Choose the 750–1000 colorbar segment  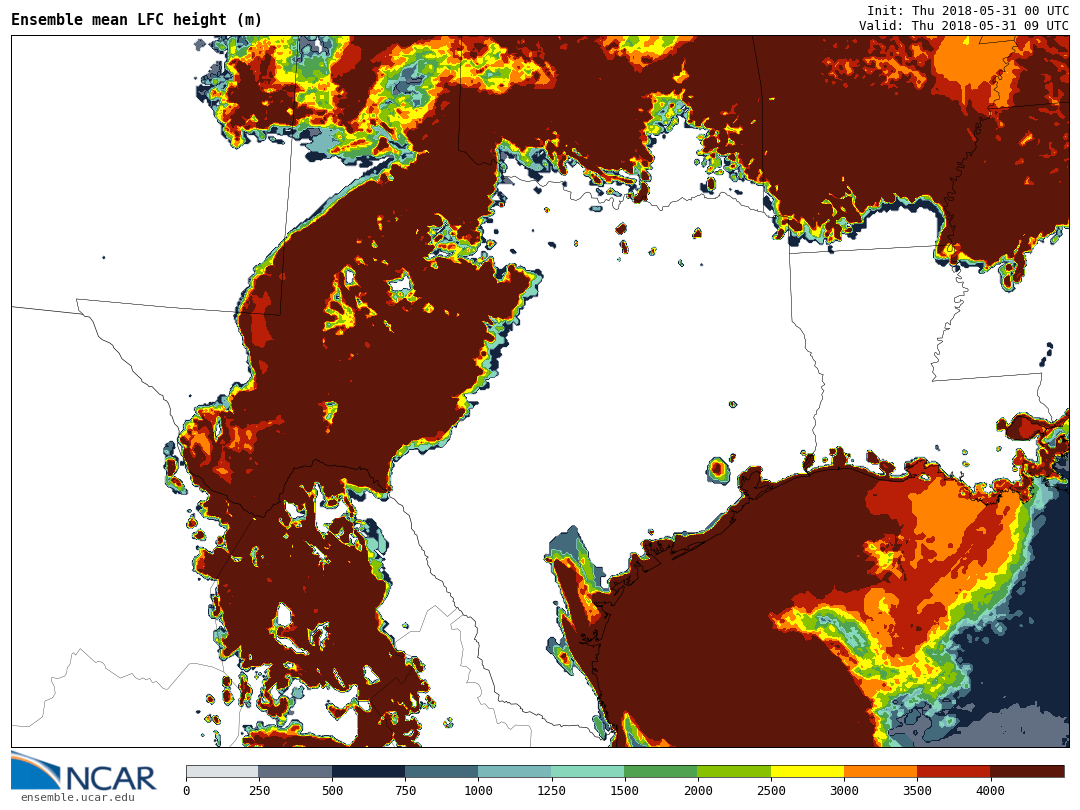(441, 772)
